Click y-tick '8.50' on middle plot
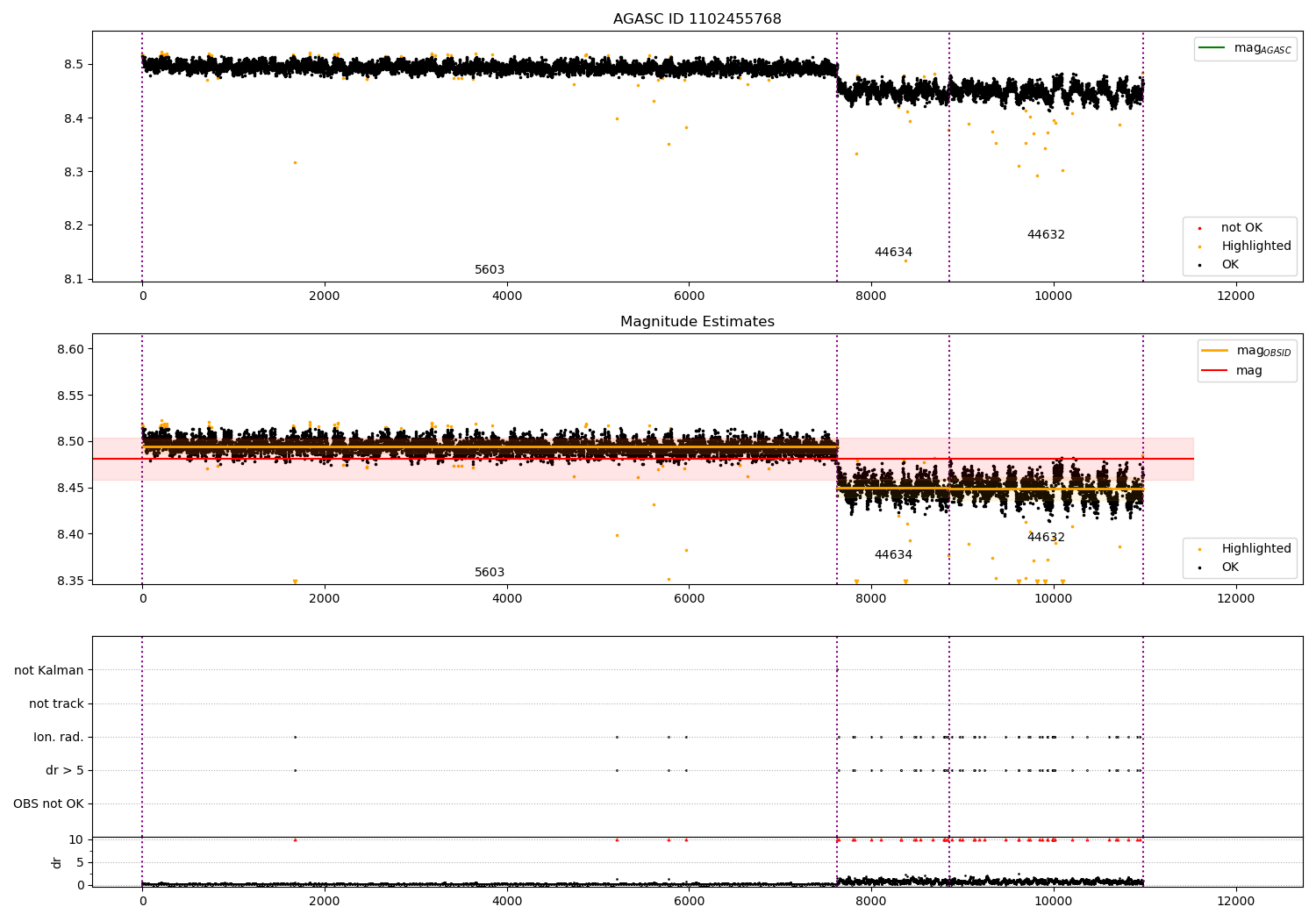Screen dimensions: 1316x921 [x=70, y=442]
